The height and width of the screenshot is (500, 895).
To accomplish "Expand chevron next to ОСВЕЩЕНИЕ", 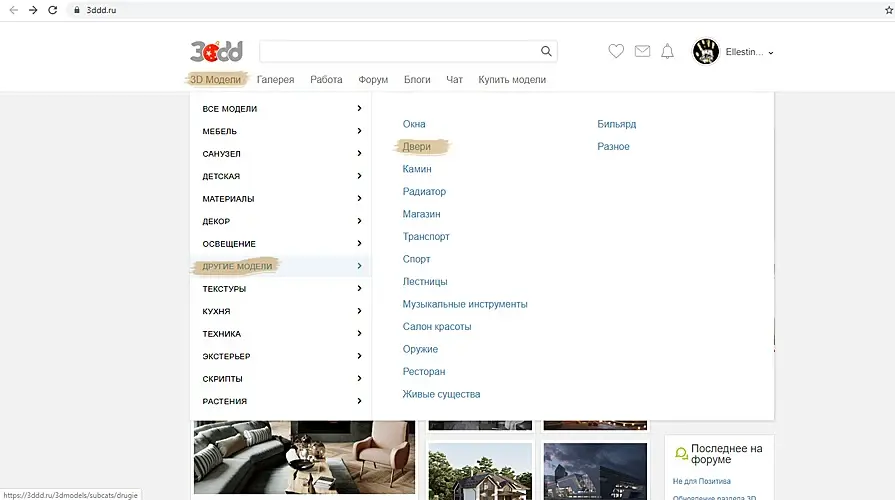I will 359,243.
